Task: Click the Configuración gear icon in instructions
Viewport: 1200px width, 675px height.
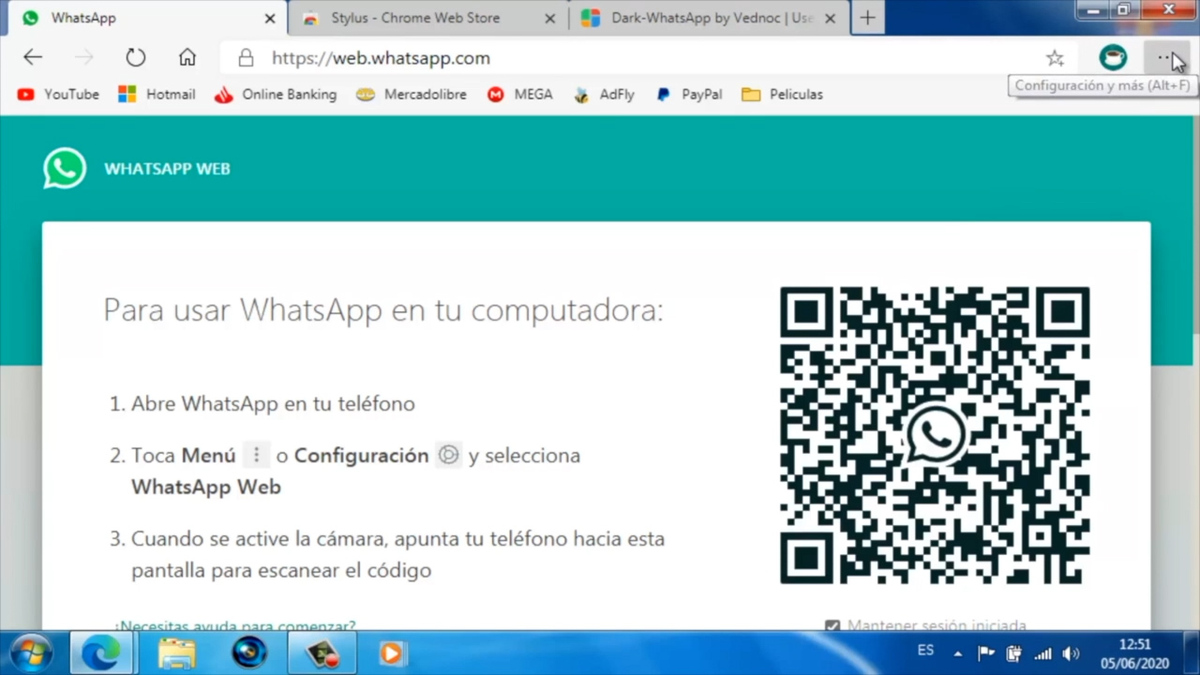Action: [x=449, y=455]
